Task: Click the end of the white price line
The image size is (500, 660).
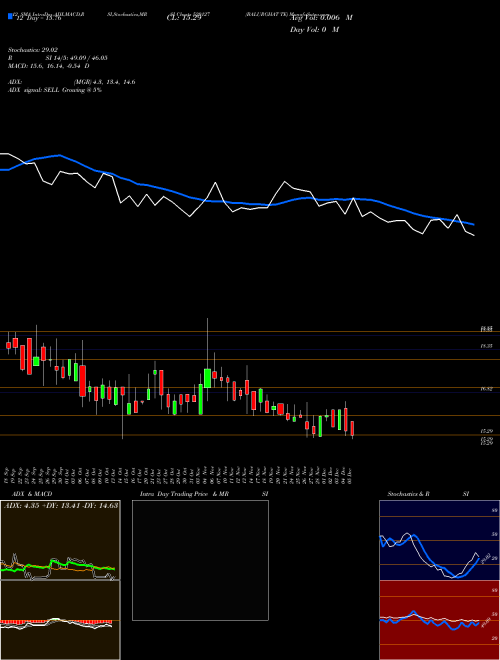Action: 474,235
